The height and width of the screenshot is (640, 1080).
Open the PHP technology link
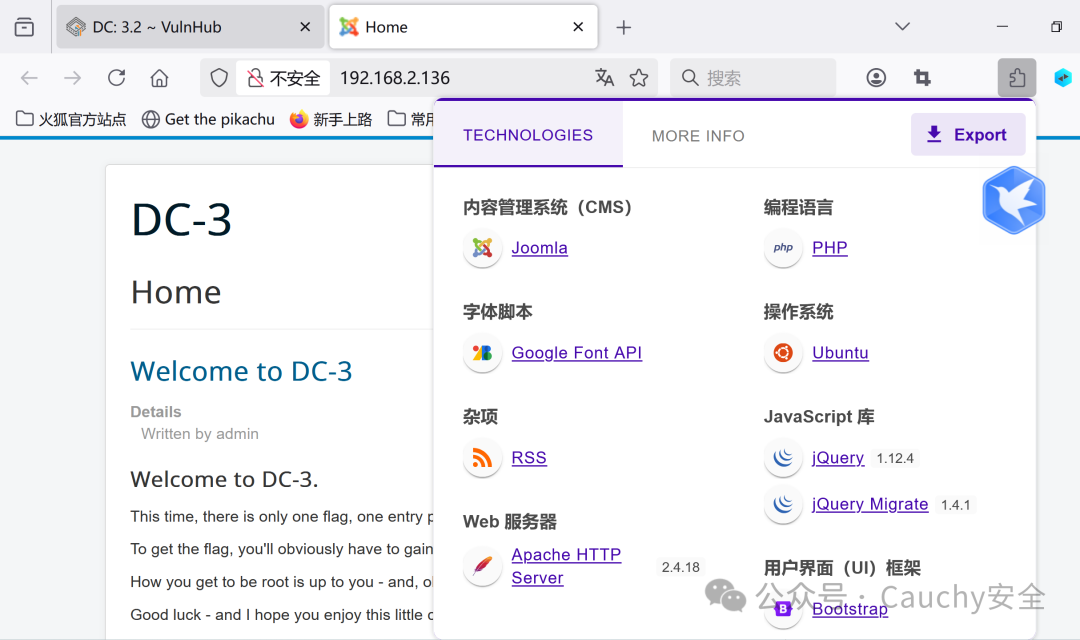[x=829, y=248]
